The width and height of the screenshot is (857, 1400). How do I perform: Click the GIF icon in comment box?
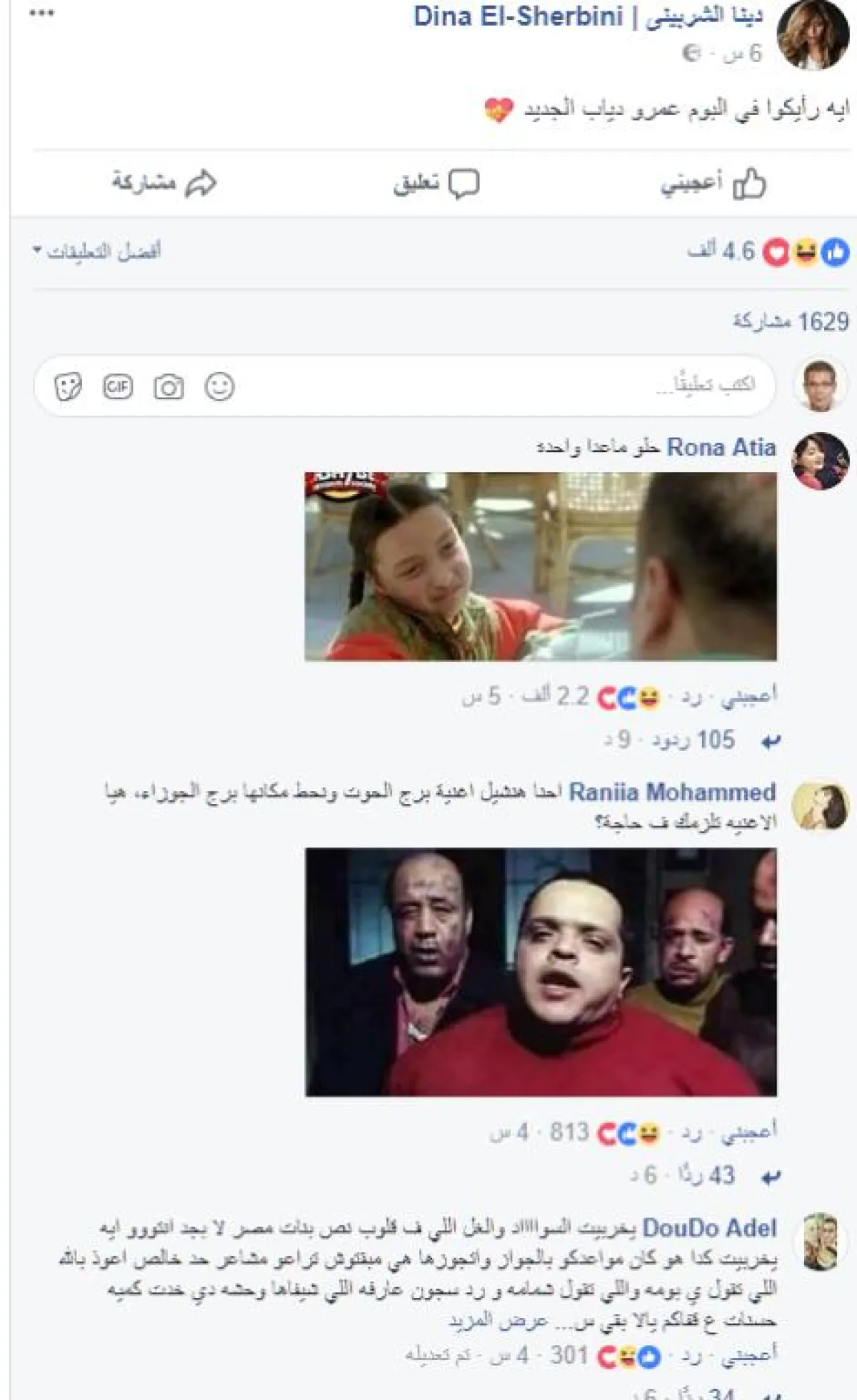coord(118,387)
